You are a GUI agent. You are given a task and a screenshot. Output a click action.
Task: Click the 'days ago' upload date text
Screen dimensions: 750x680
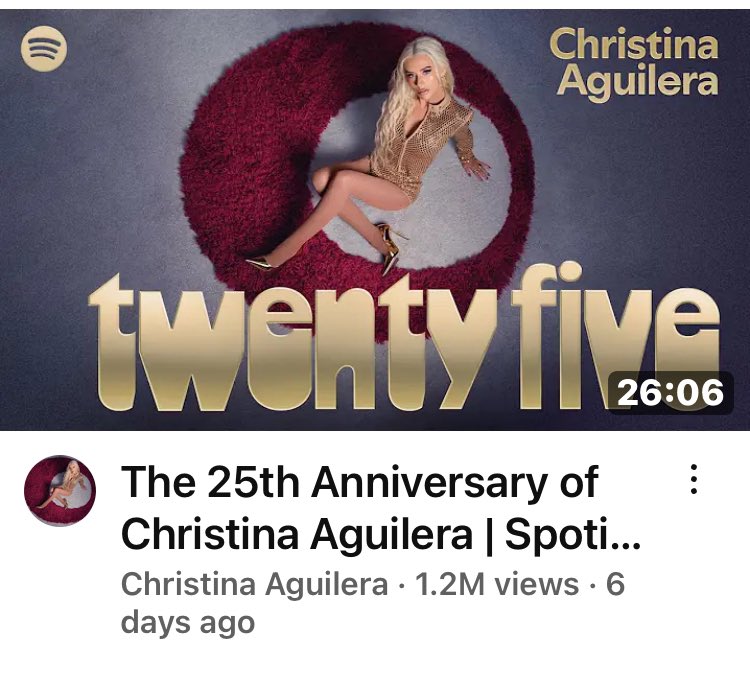click(188, 623)
